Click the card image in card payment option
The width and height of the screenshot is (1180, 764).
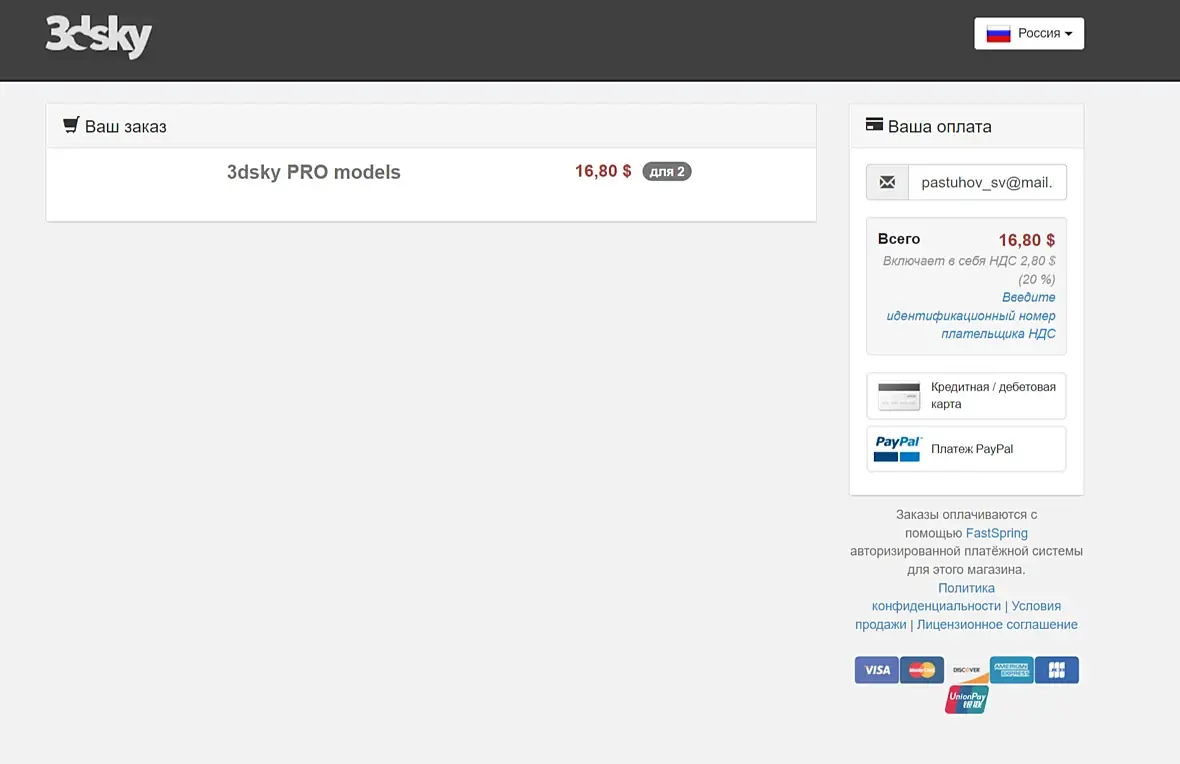pos(899,396)
